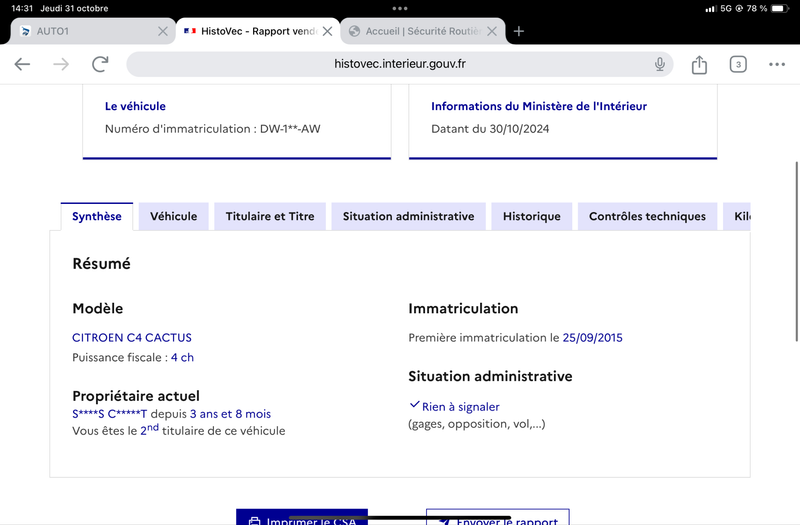Screen dimensions: 800x525
Task: Tap the 14:31 clock in status bar
Action: 22,8
